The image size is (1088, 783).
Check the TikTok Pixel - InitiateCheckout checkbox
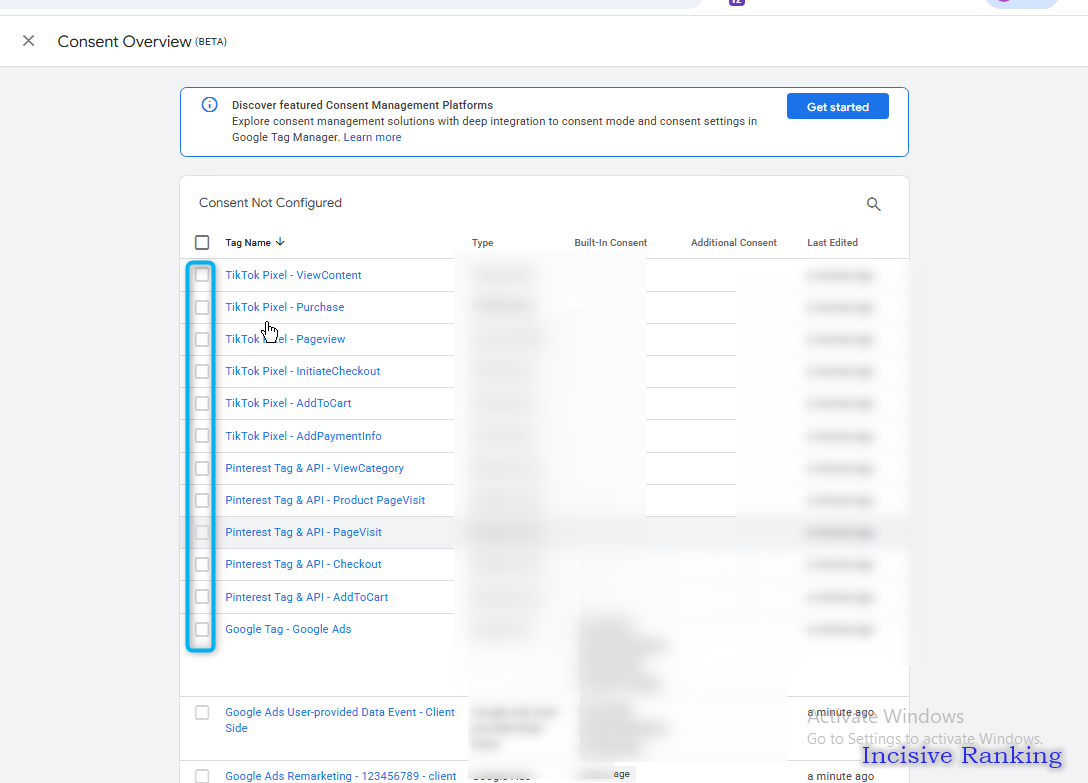coord(202,371)
